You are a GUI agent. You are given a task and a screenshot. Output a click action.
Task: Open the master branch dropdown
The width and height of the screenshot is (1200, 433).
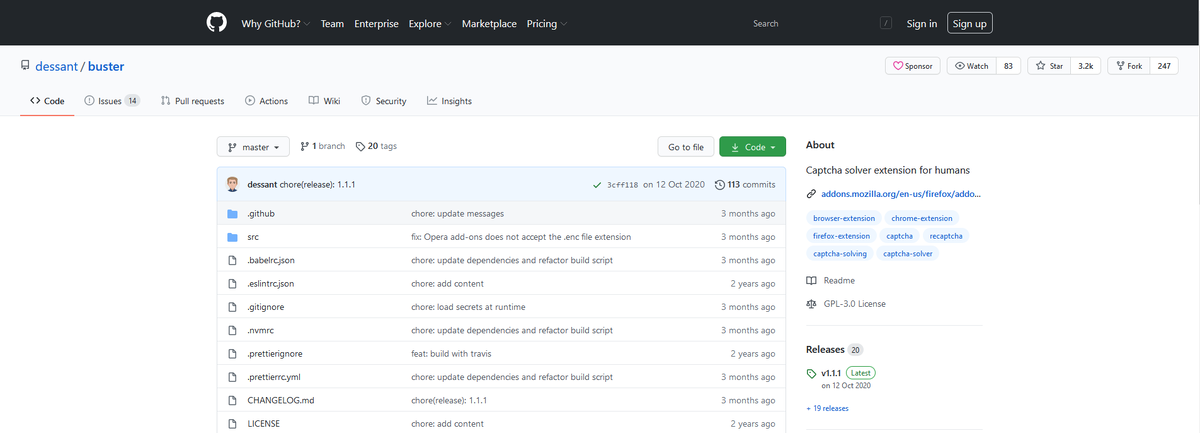click(x=254, y=147)
